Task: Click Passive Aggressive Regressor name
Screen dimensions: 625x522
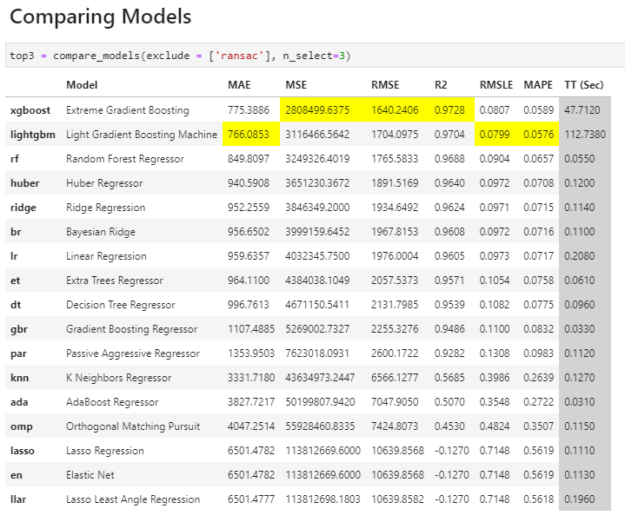Action: coord(133,353)
